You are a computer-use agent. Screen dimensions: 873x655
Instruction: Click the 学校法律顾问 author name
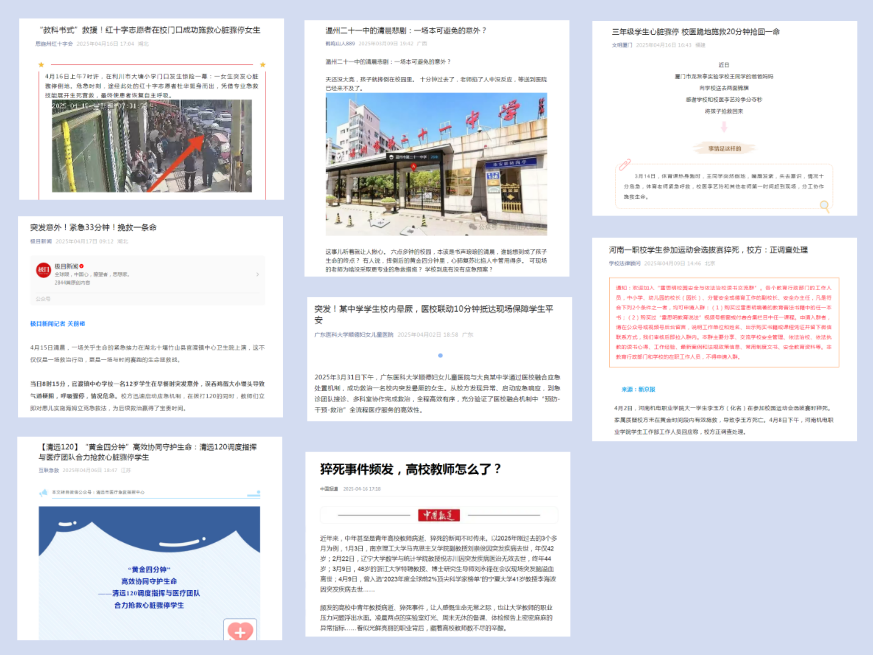(x=624, y=263)
